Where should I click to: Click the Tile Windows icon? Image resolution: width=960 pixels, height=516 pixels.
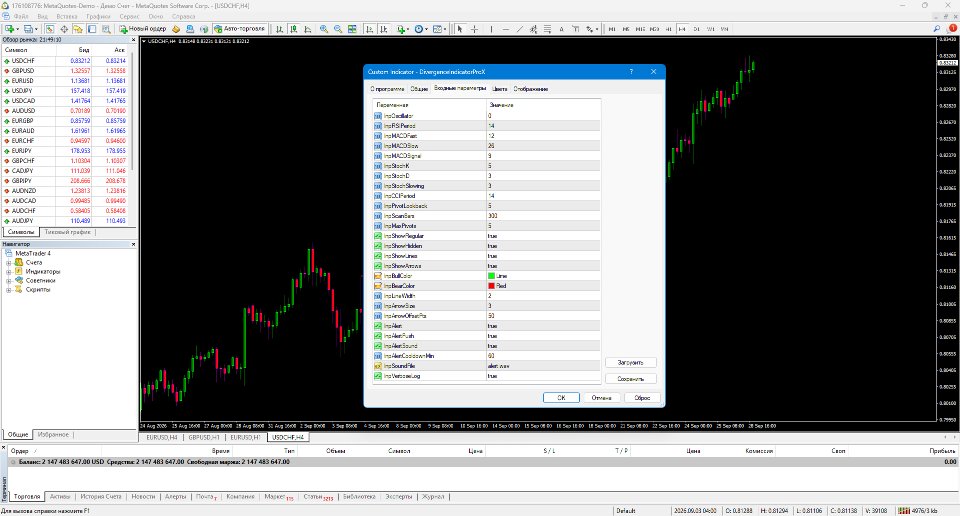point(352,29)
